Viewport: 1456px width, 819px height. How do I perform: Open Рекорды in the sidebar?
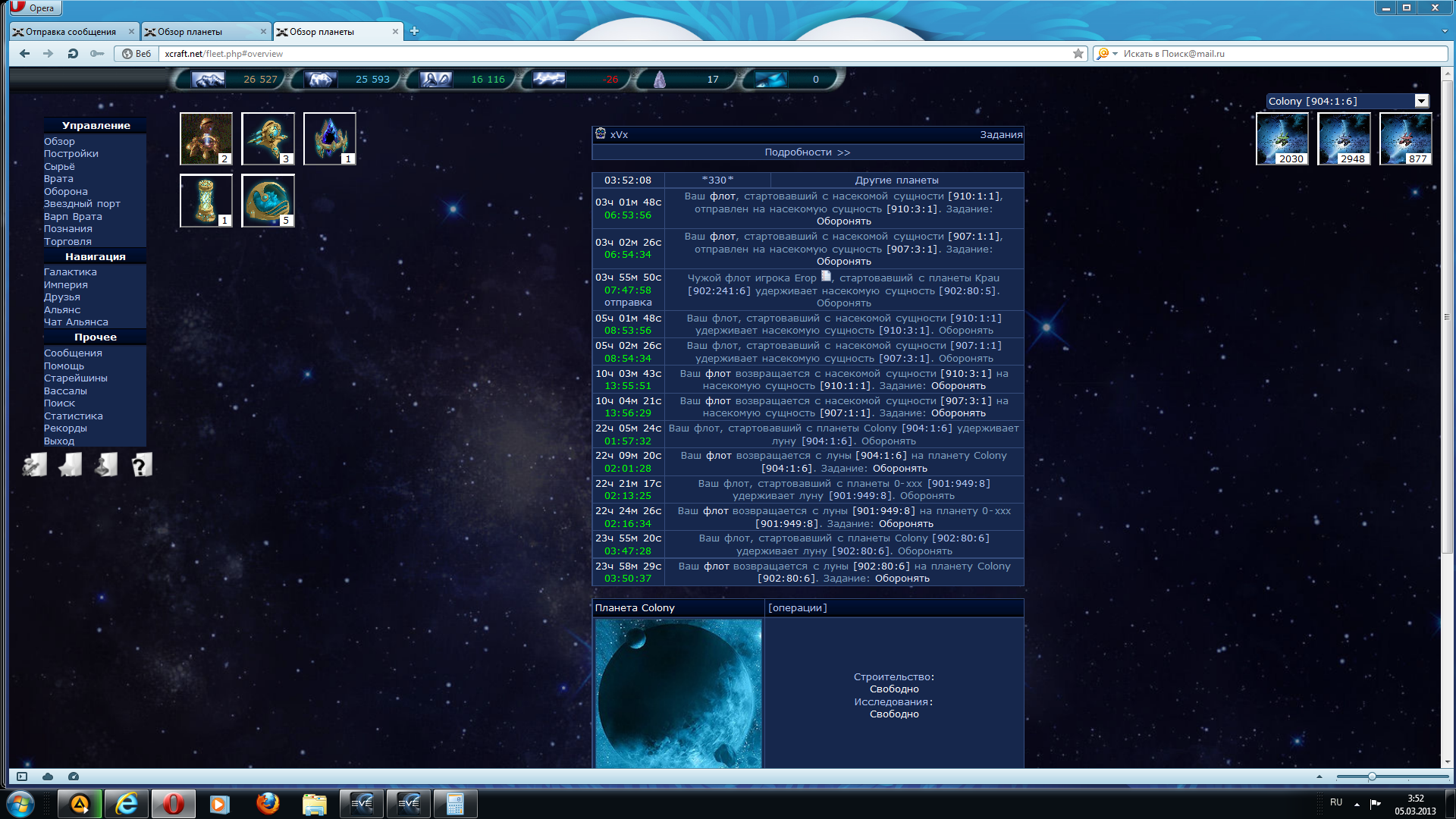pos(65,428)
